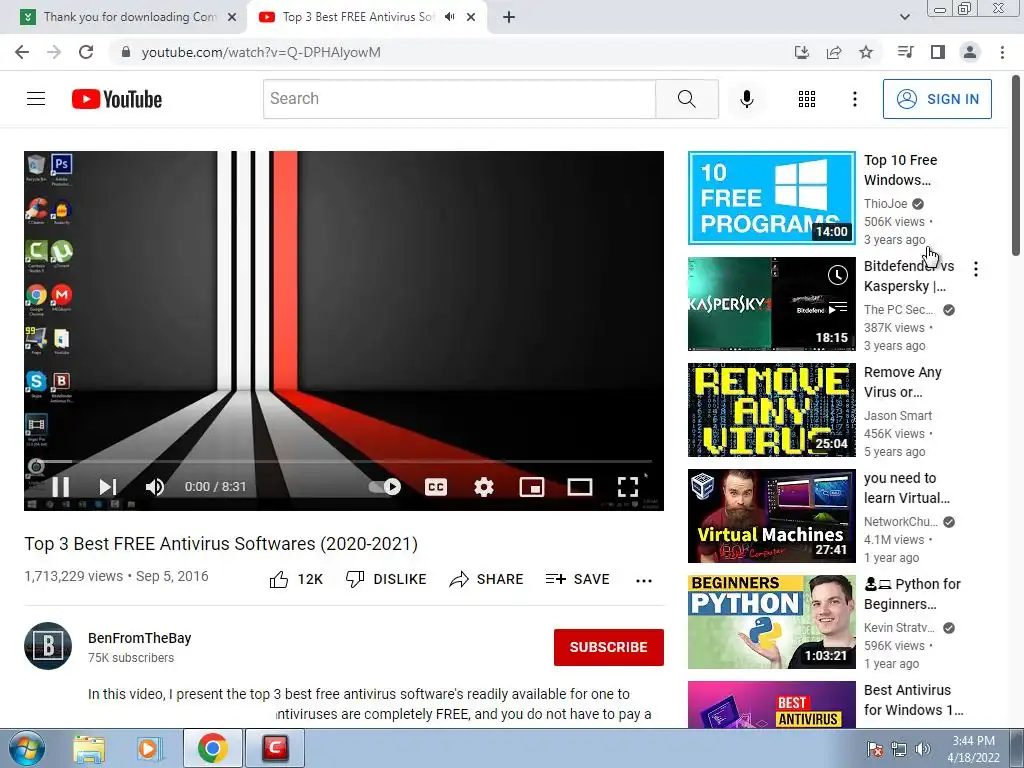Click the address bar URL
The height and width of the screenshot is (768, 1024).
coord(261,52)
